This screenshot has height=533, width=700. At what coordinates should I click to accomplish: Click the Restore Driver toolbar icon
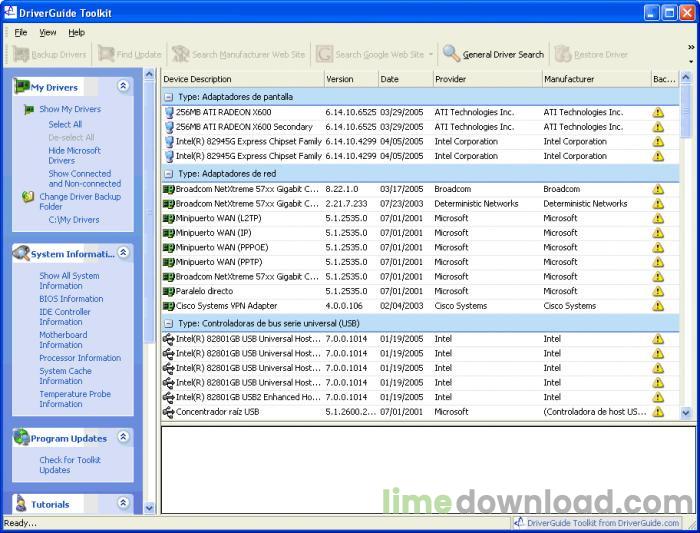(563, 54)
